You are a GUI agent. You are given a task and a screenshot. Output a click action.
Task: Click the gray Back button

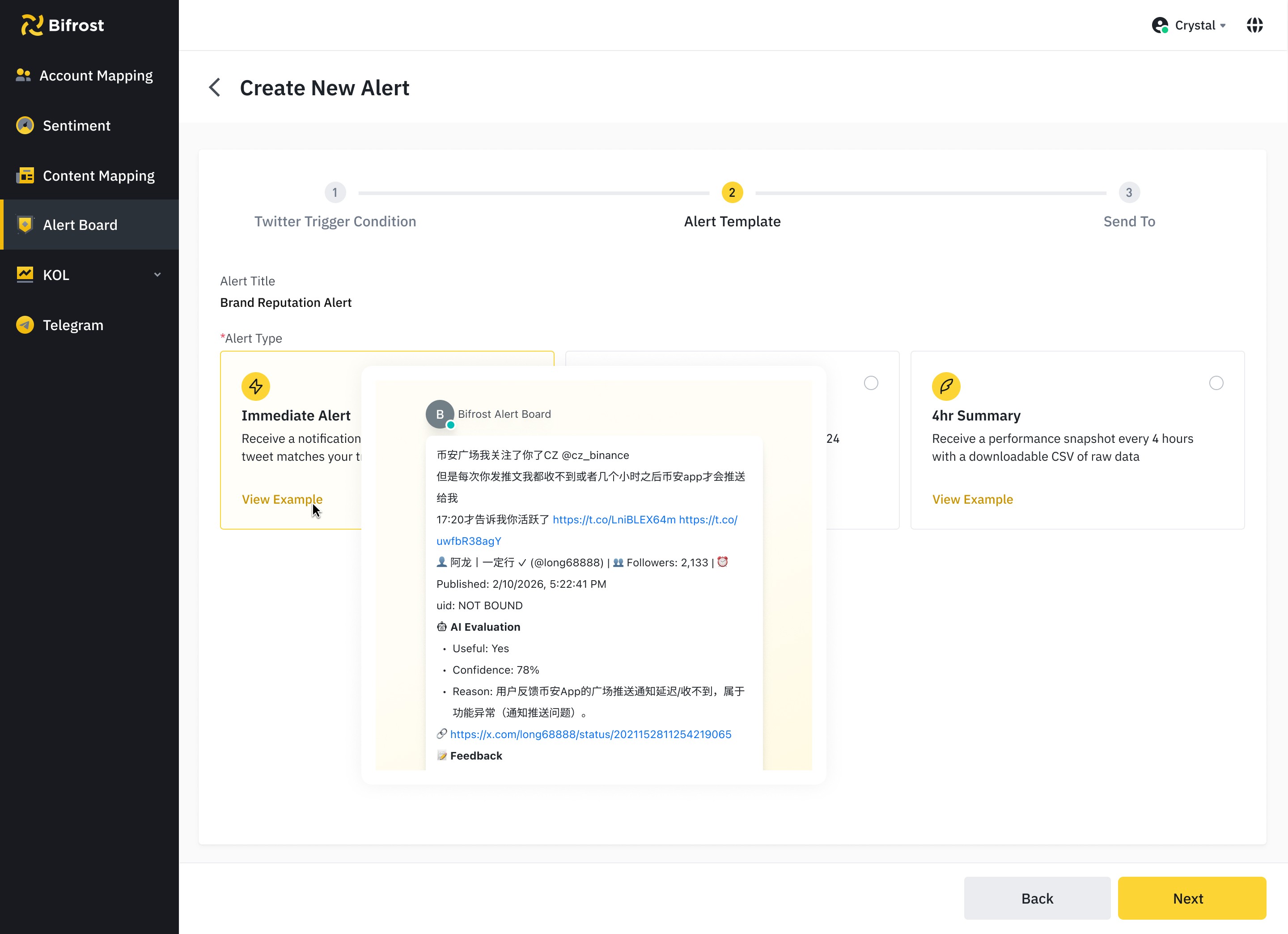coord(1037,898)
